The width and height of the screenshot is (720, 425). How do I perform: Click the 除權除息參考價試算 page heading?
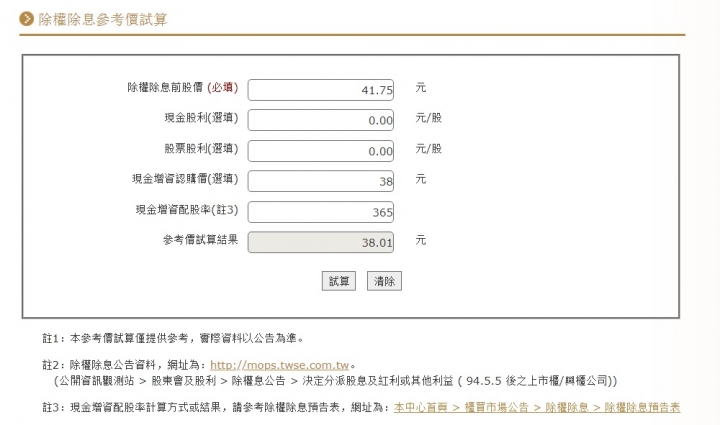(103, 19)
